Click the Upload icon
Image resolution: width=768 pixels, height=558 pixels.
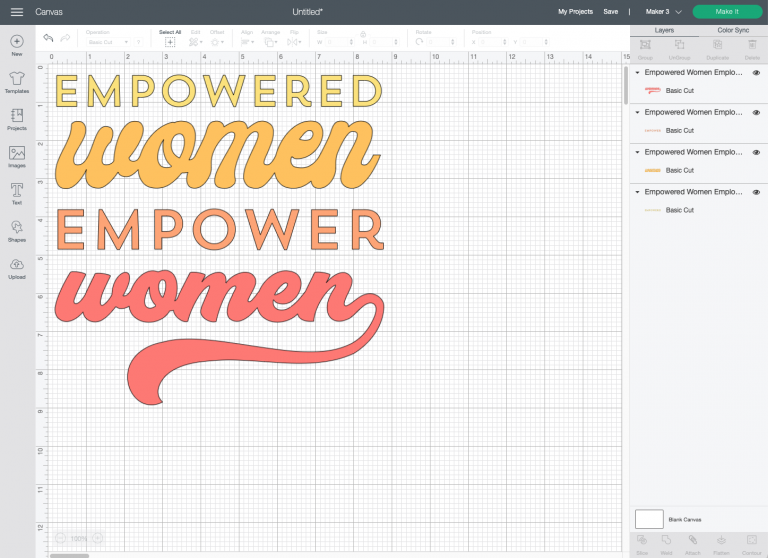(x=17, y=266)
